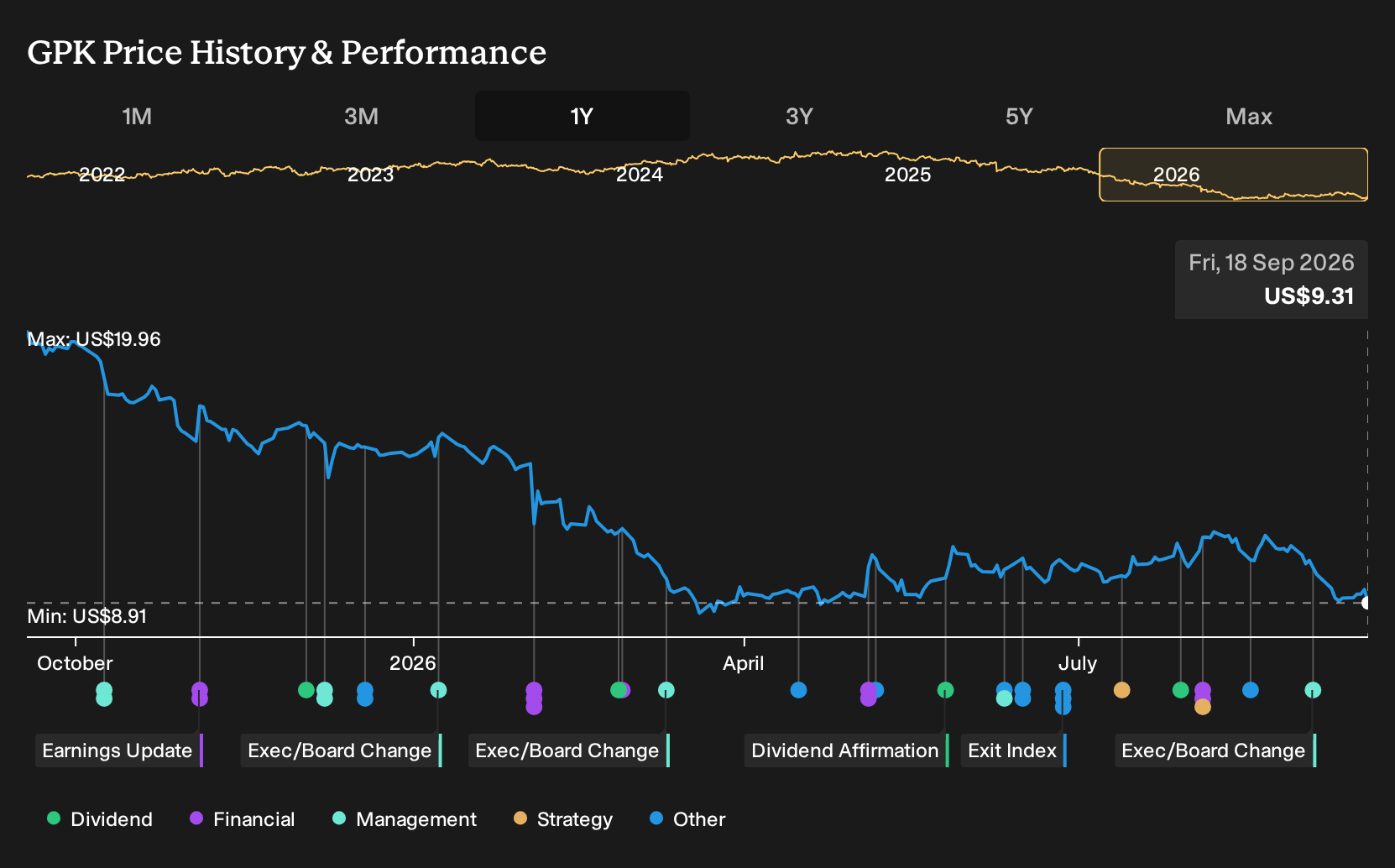Viewport: 1395px width, 868px height.
Task: Click the orange strategy marker after July
Action: (x=1121, y=690)
